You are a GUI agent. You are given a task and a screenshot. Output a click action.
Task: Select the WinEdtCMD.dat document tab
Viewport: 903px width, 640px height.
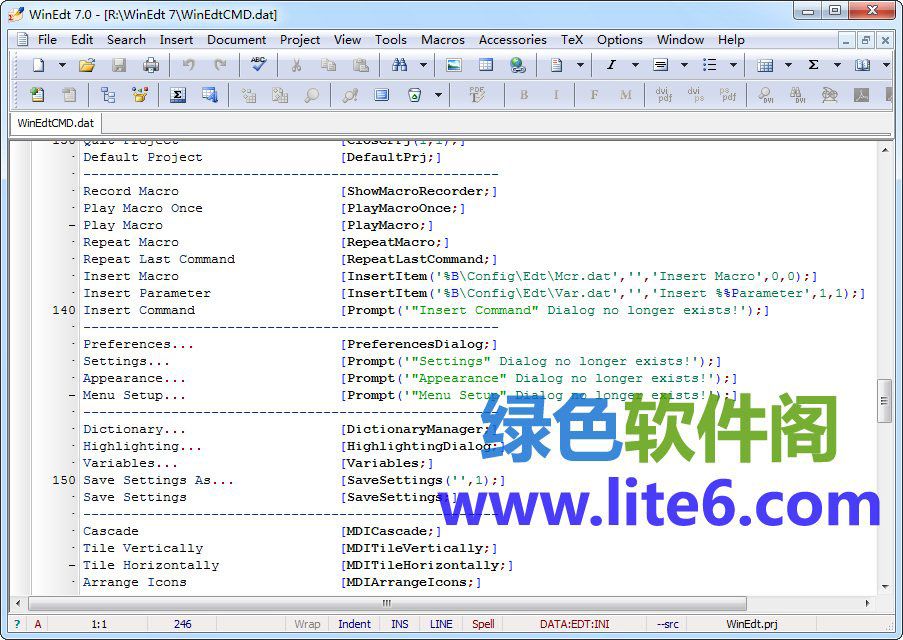[56, 123]
